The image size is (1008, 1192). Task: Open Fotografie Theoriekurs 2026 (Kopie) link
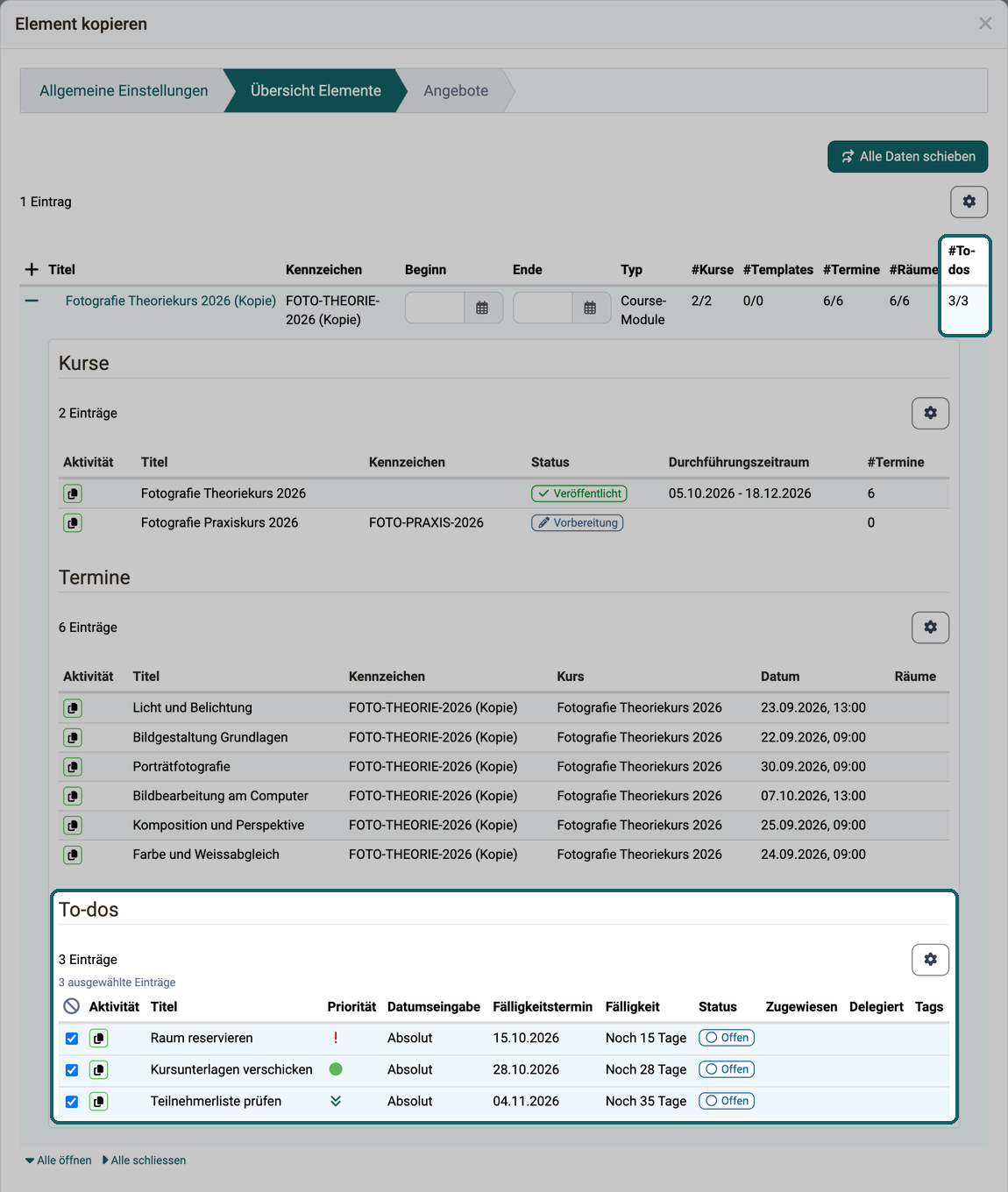[x=171, y=301]
